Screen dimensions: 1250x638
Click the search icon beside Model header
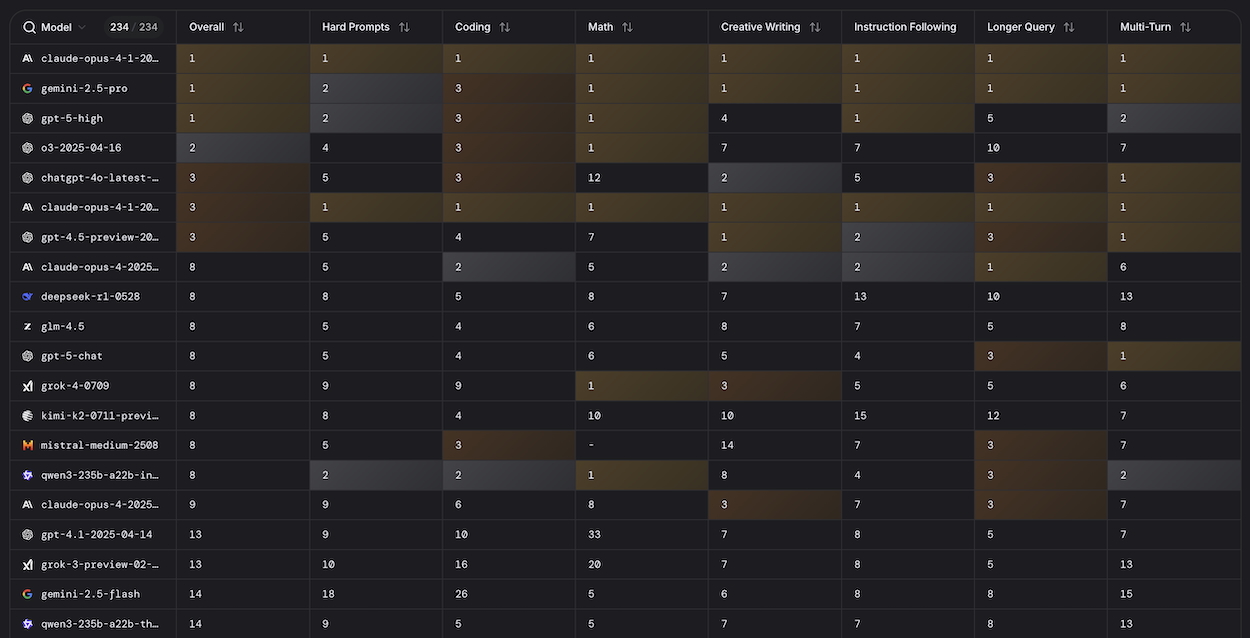tap(29, 28)
